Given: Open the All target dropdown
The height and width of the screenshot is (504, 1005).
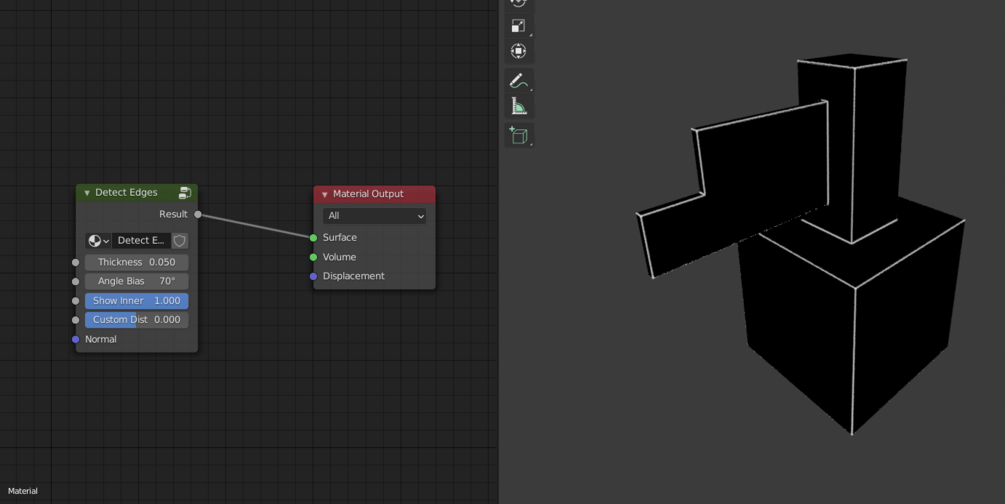Looking at the screenshot, I should [374, 216].
